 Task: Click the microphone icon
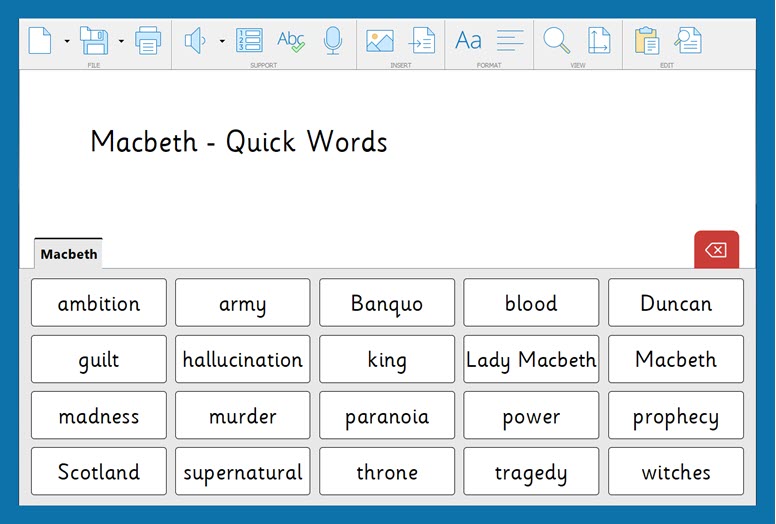coord(333,40)
